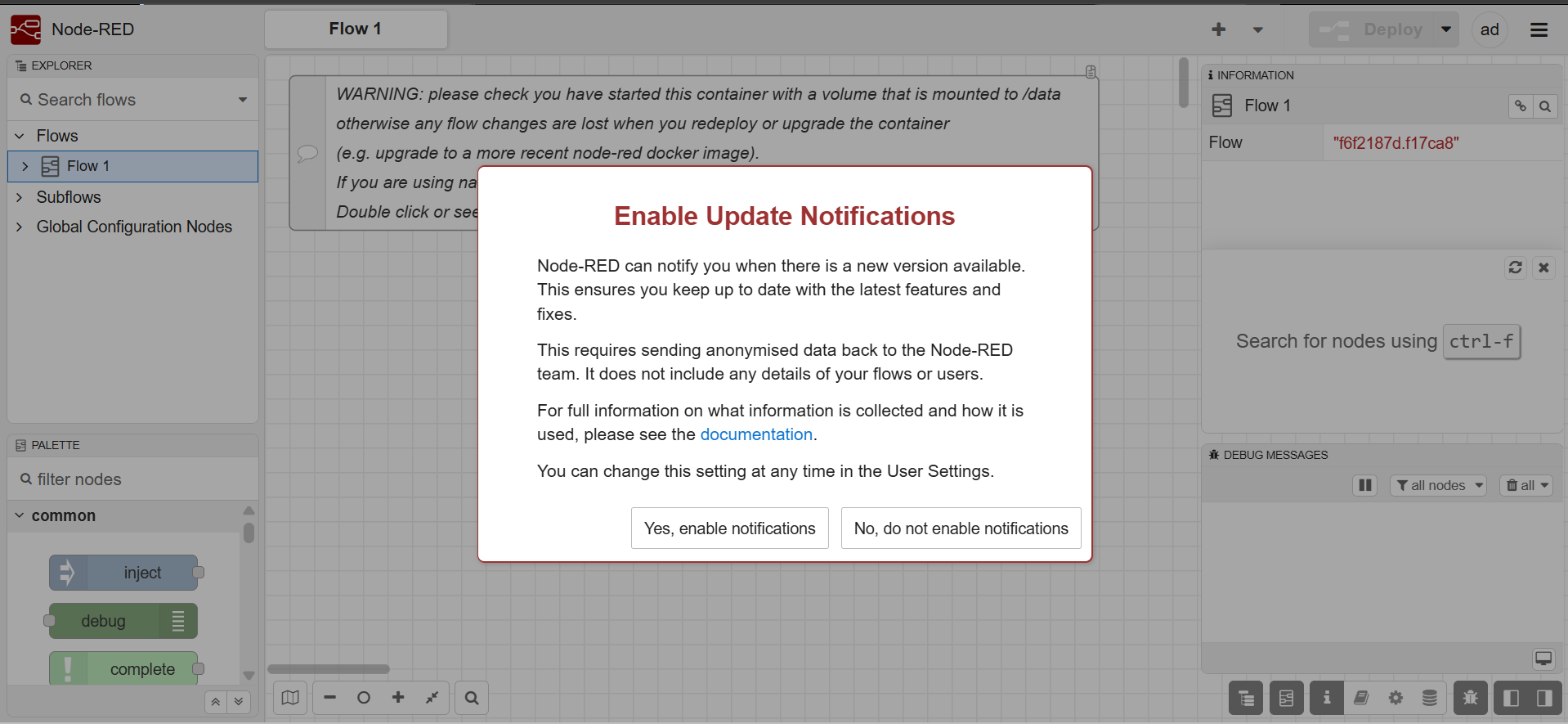Toggle the right sidebar panel visibility

(1544, 698)
